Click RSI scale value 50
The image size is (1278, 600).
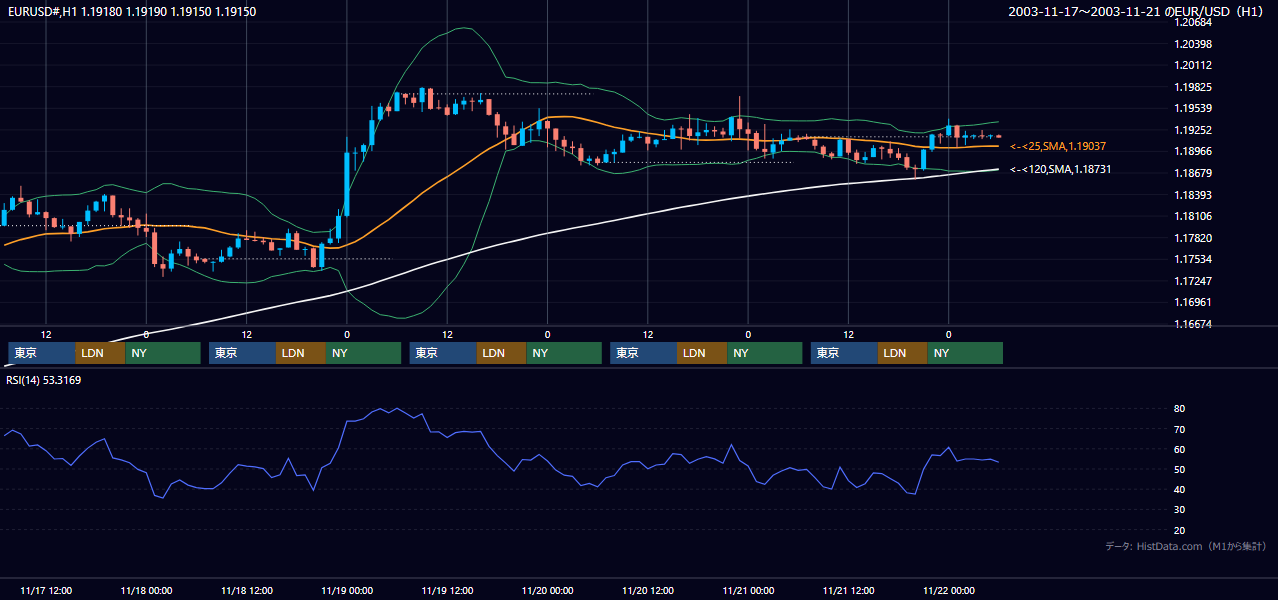click(1180, 469)
